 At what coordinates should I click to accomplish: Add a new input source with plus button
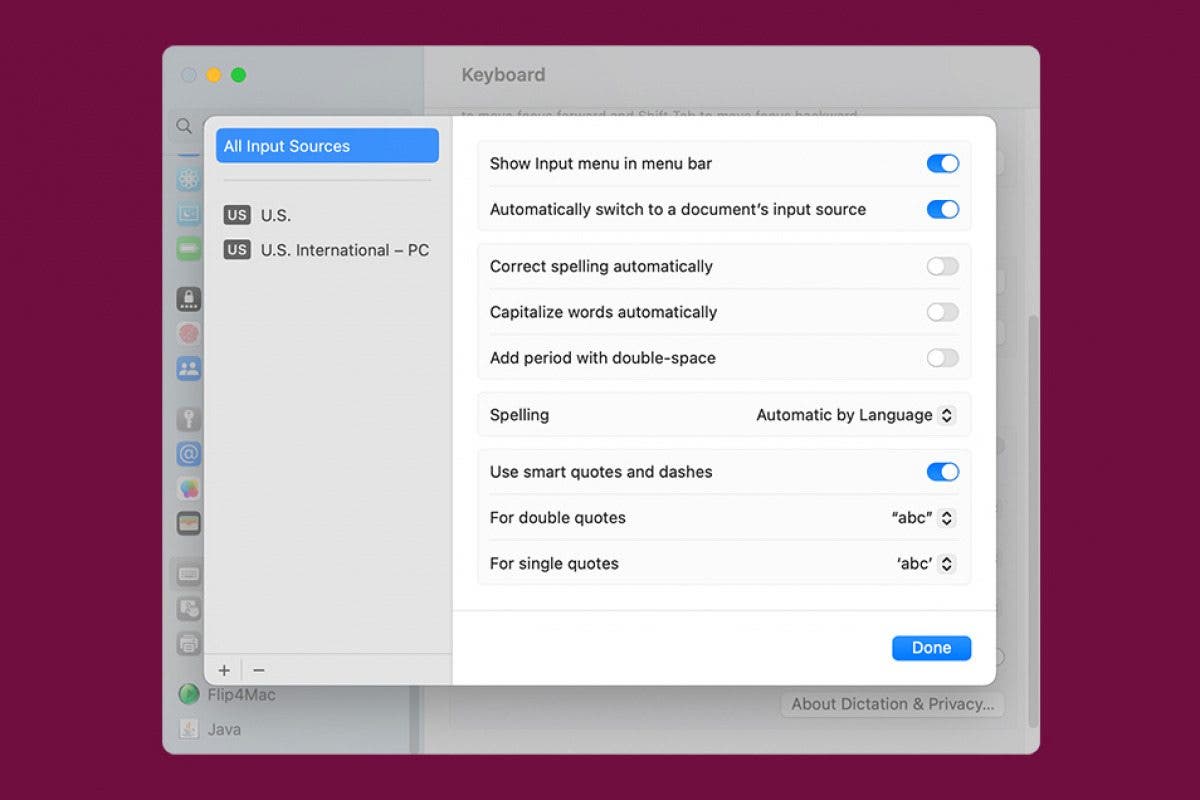pyautogui.click(x=224, y=670)
